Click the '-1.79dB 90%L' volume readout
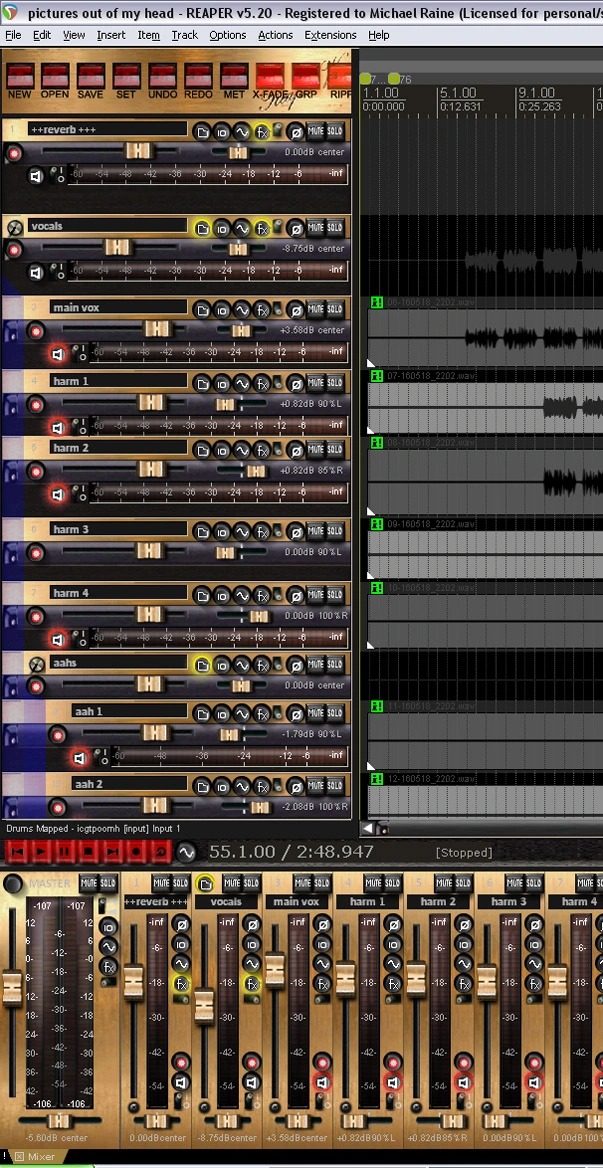This screenshot has height=1168, width=603. [x=313, y=734]
